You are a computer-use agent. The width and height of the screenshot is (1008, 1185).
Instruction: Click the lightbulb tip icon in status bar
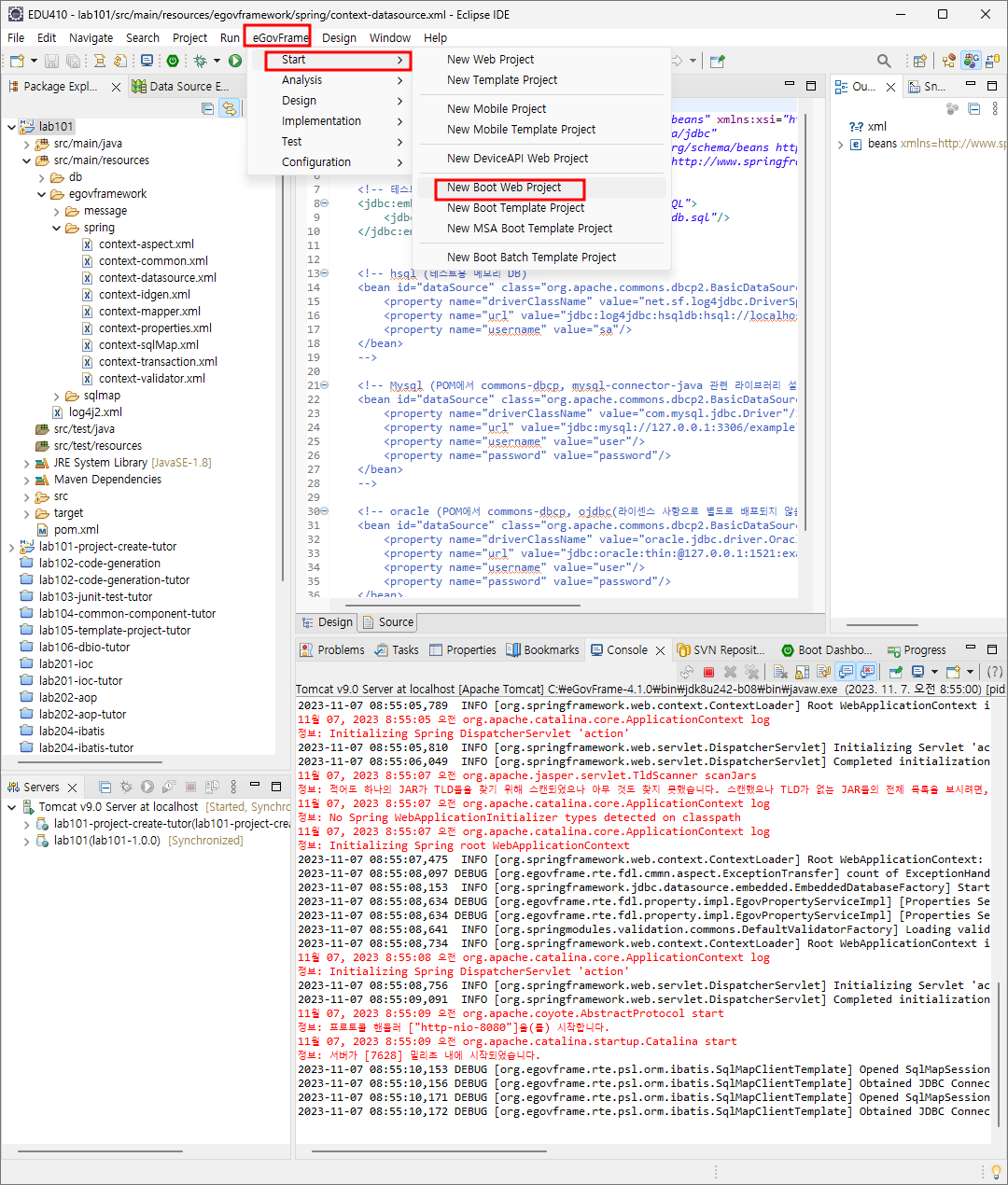tap(996, 1171)
